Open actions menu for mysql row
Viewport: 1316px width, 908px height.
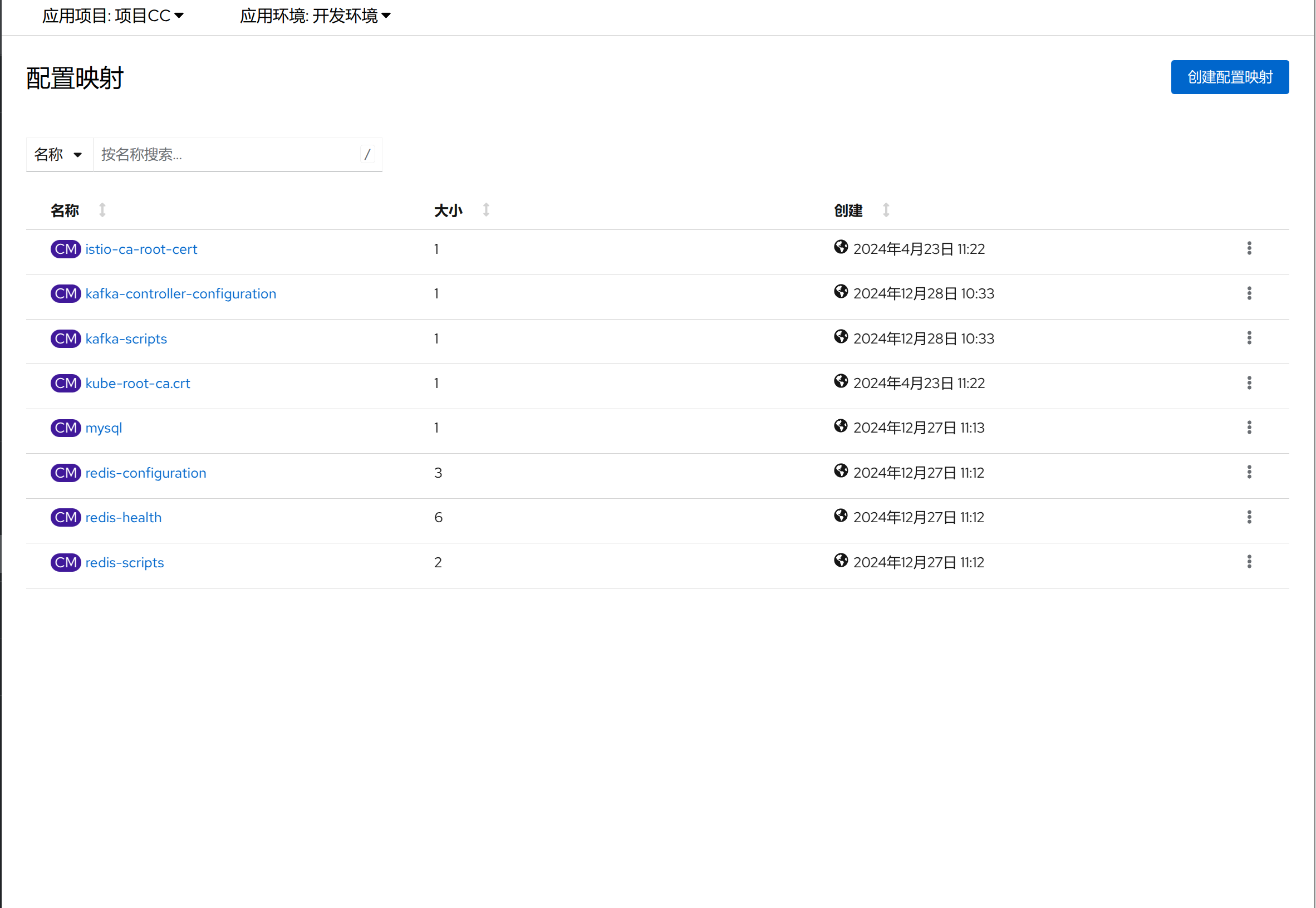click(1249, 427)
